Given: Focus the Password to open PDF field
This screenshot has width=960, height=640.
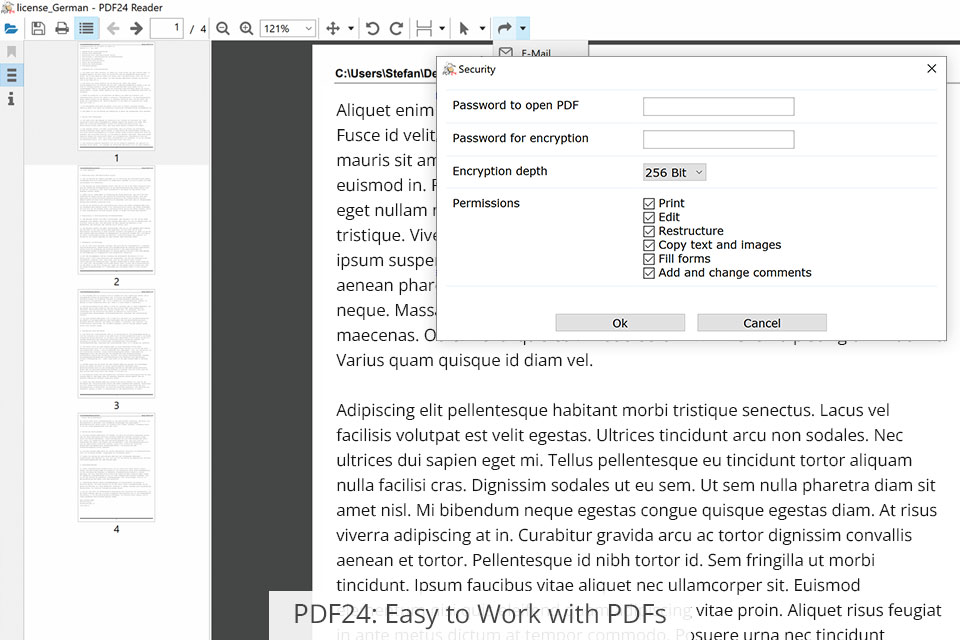Looking at the screenshot, I should (718, 107).
